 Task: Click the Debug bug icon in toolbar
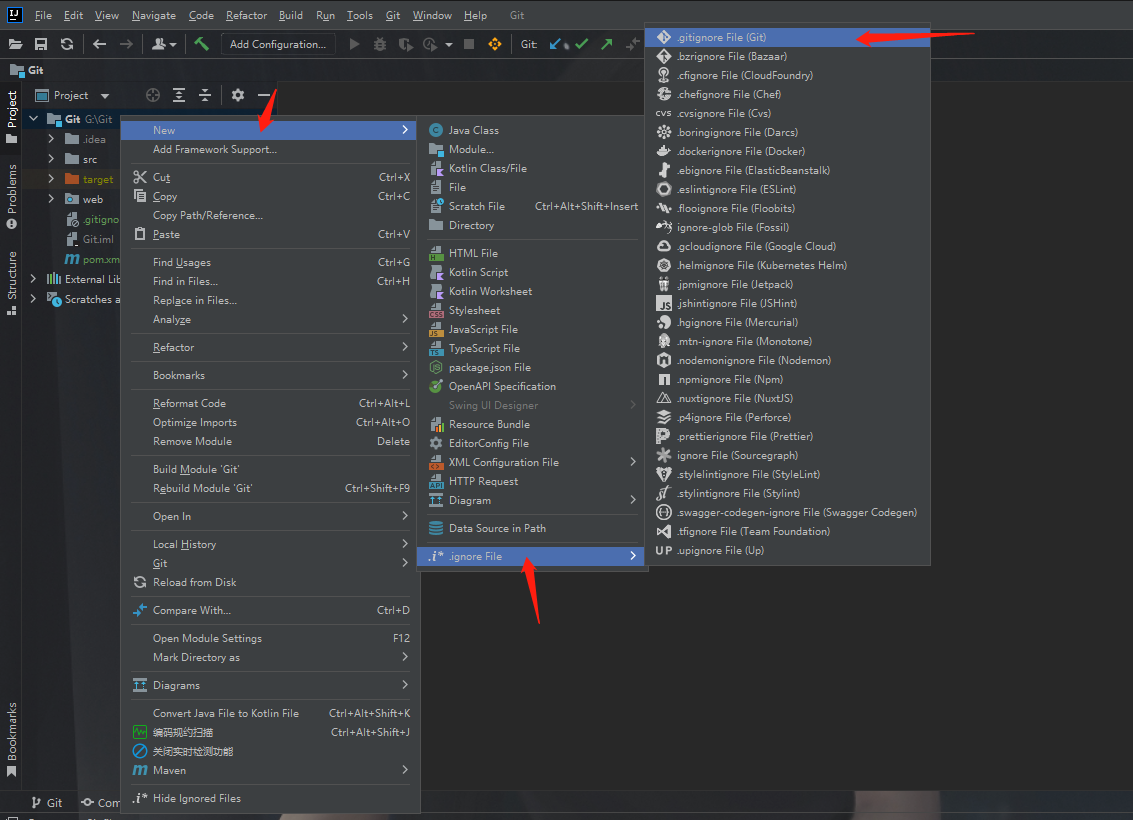(x=380, y=44)
